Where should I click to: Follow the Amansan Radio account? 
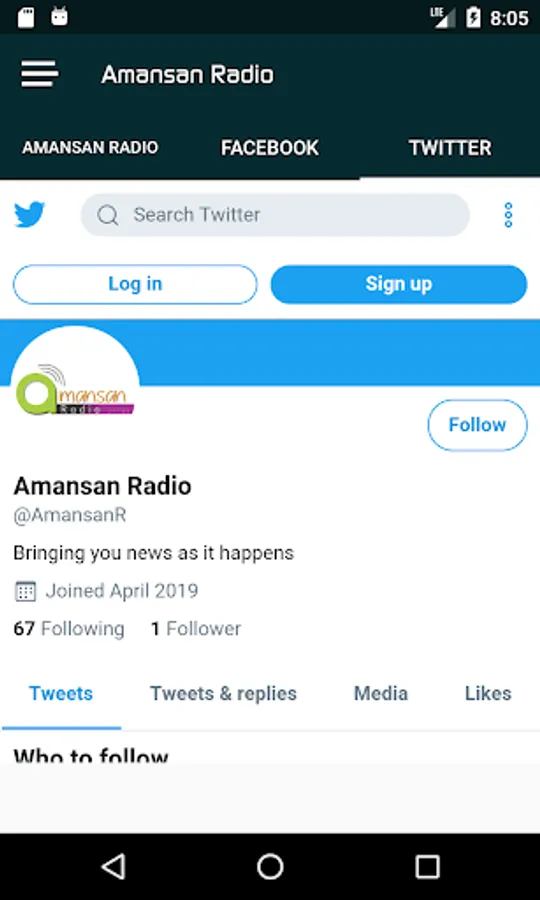pyautogui.click(x=477, y=425)
